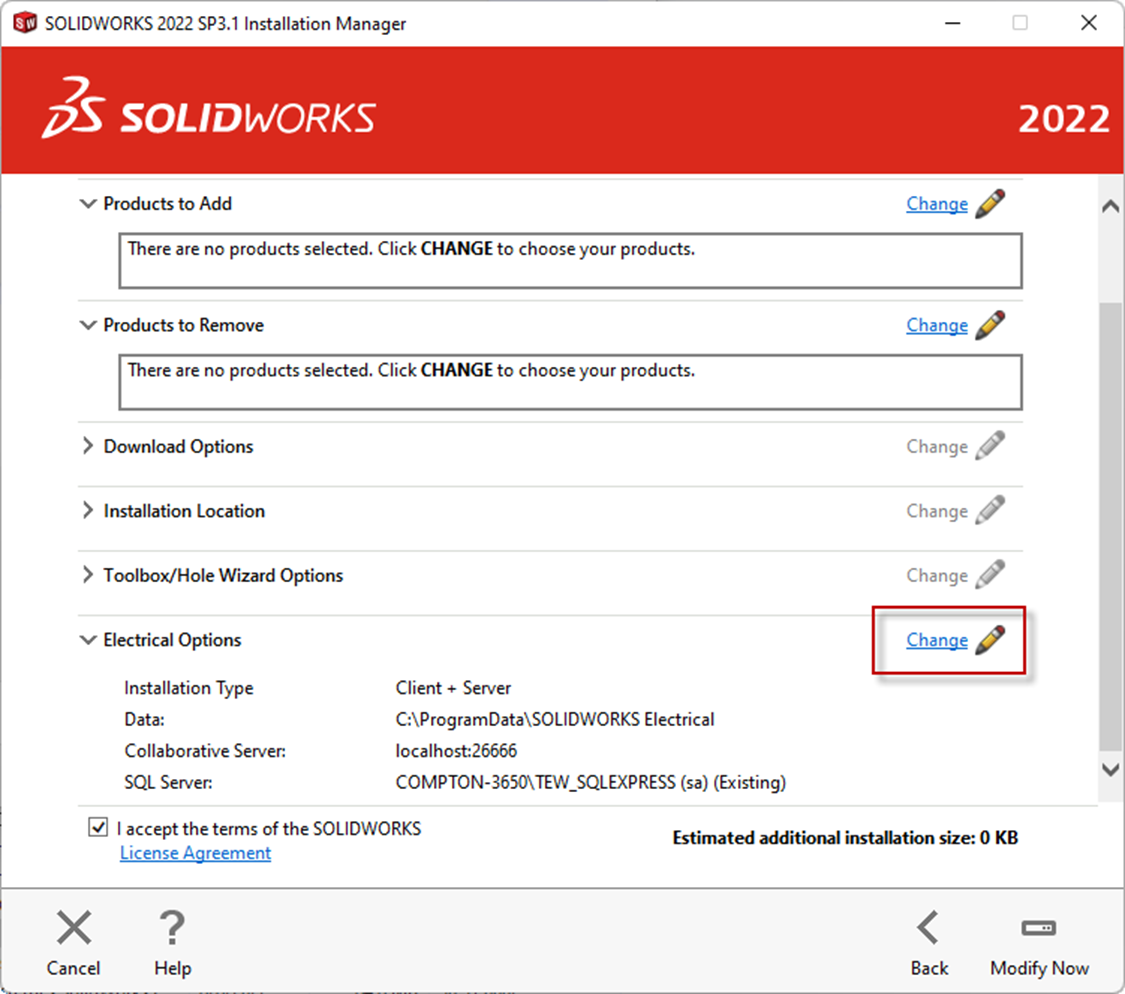Click the scrollbar down arrow
1125x994 pixels.
1110,770
